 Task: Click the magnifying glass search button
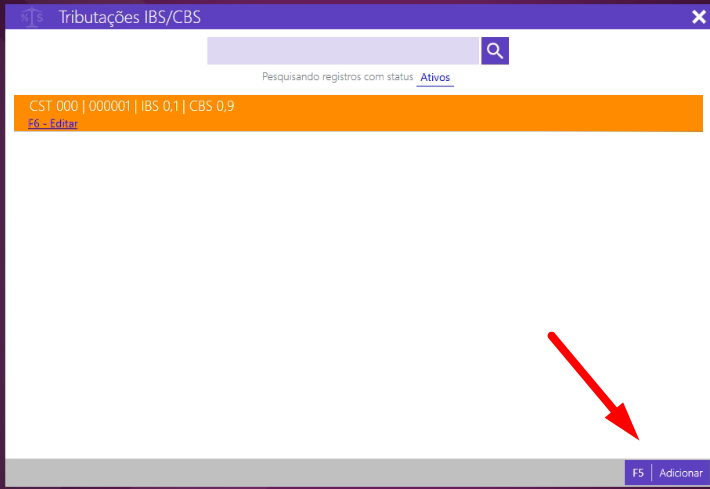pyautogui.click(x=495, y=51)
